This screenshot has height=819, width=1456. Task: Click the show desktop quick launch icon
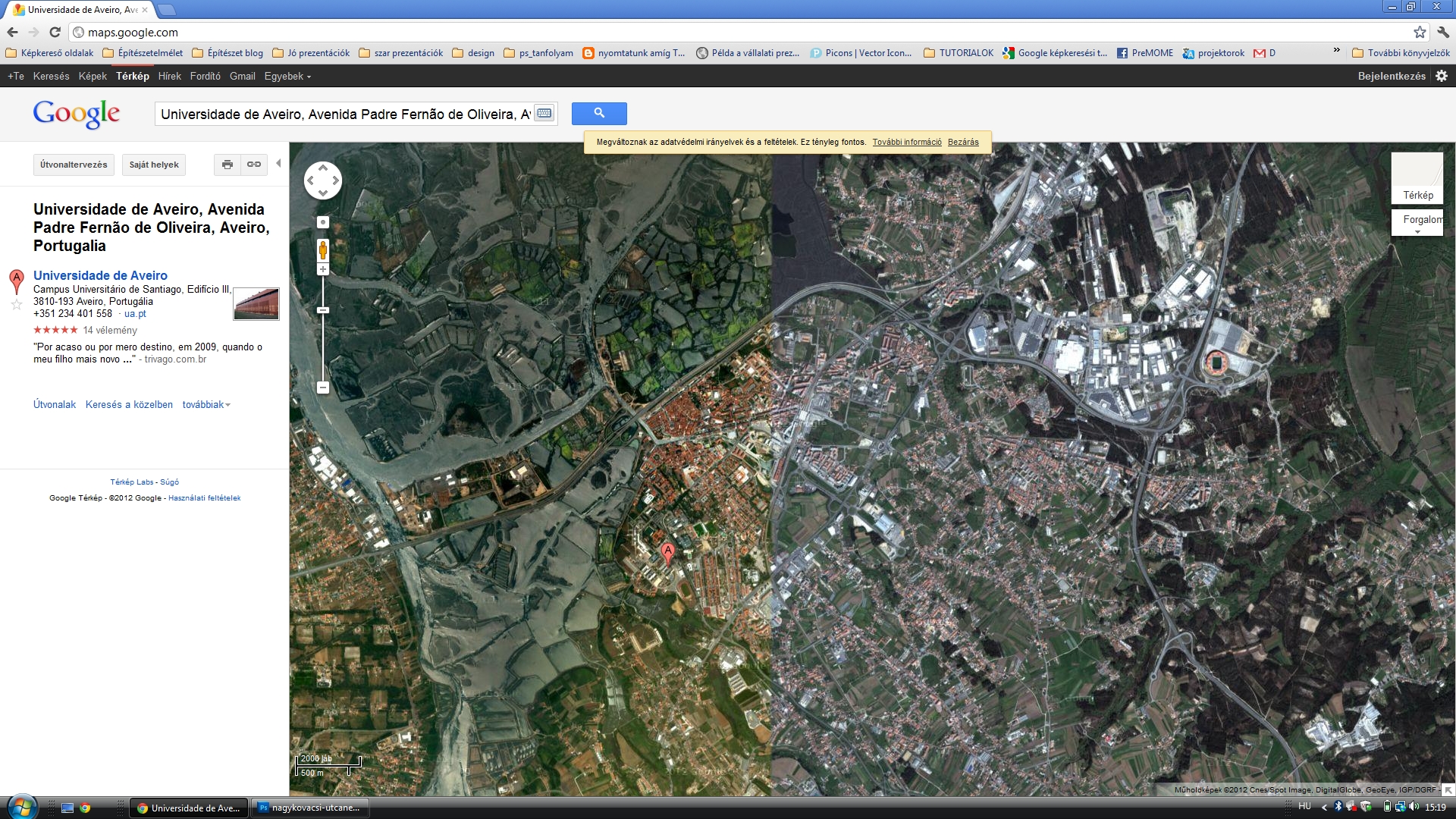[67, 808]
